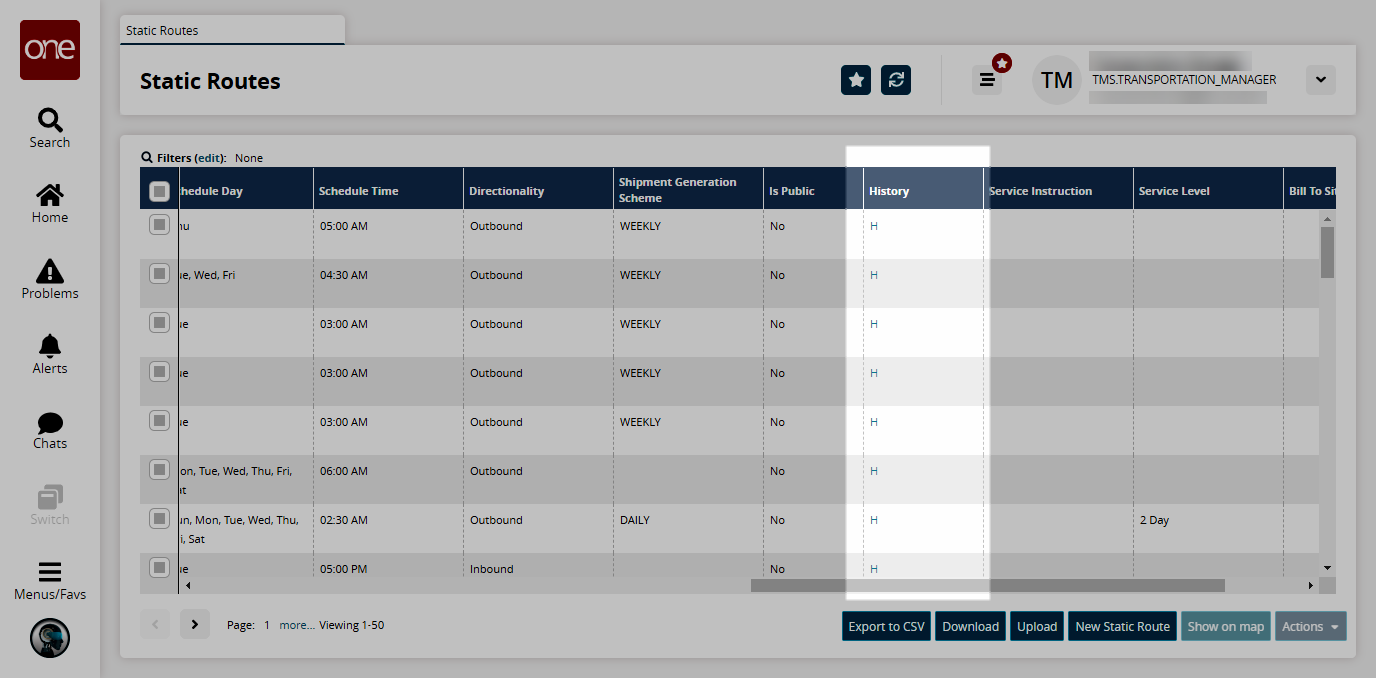Check the row with 04:30 AM schedule
This screenshot has width=1376, height=678.
click(x=159, y=273)
